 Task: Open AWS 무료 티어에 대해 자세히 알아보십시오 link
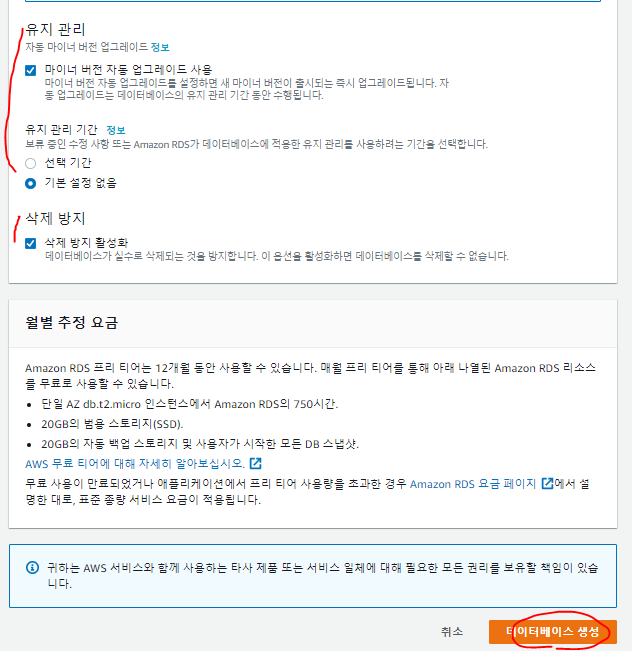click(135, 463)
